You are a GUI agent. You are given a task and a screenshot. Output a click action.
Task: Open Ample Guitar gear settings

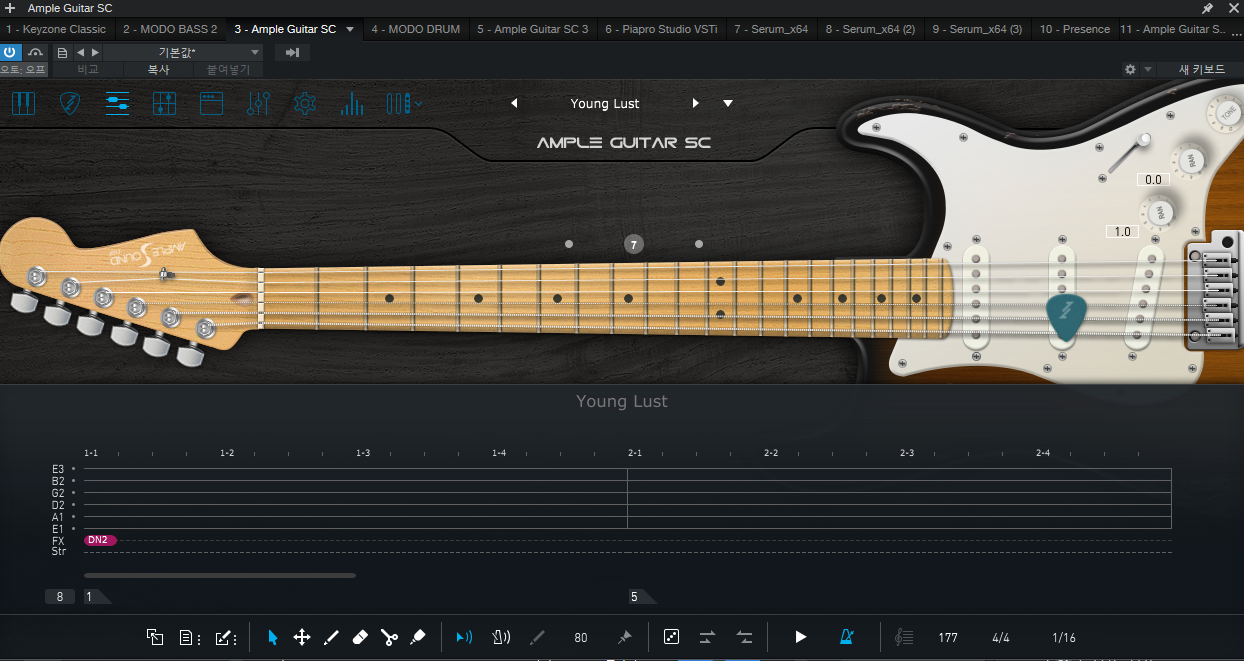305,103
